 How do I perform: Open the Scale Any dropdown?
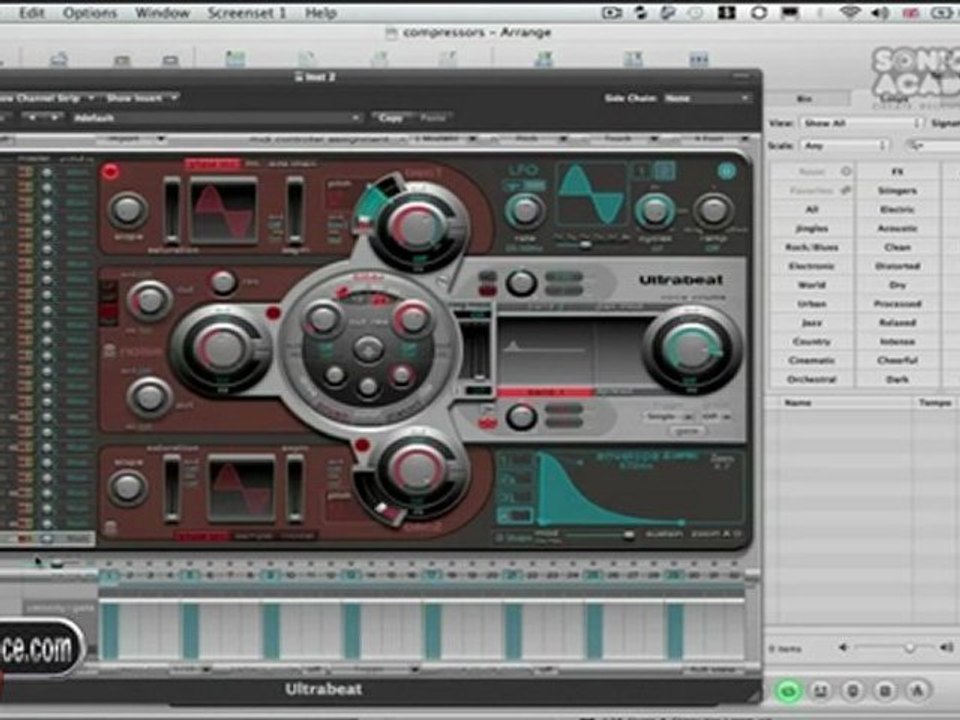(844, 146)
